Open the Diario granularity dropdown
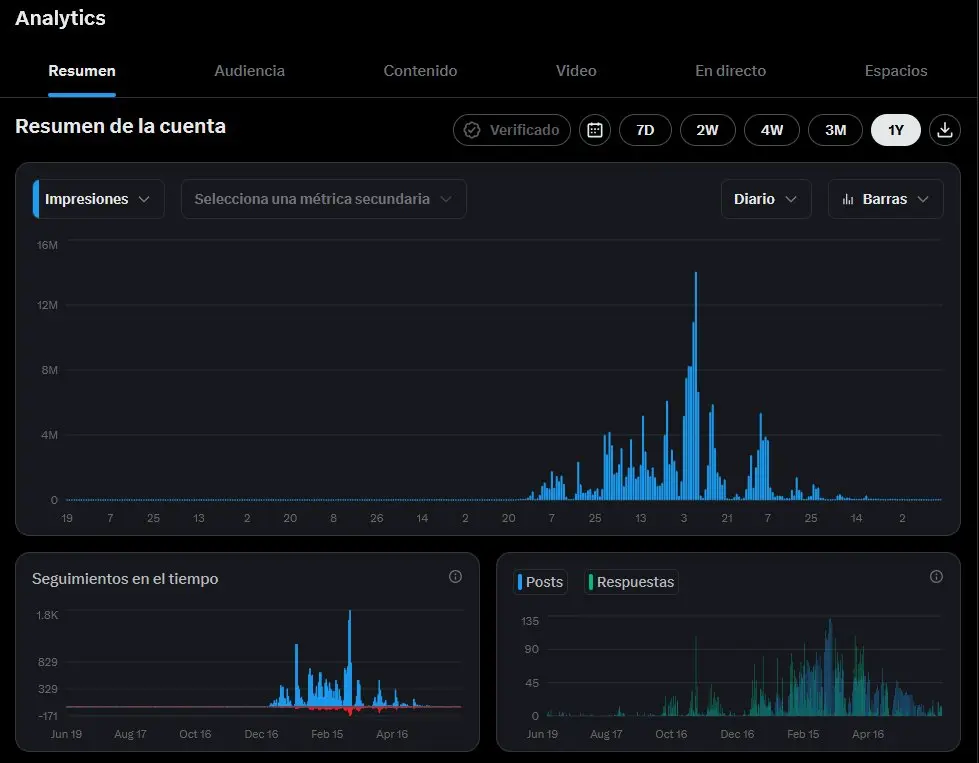Screen dimensions: 979x763 point(765,199)
